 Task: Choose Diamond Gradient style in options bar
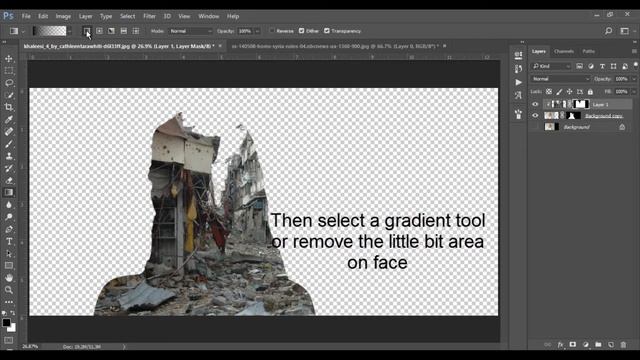(x=136, y=31)
